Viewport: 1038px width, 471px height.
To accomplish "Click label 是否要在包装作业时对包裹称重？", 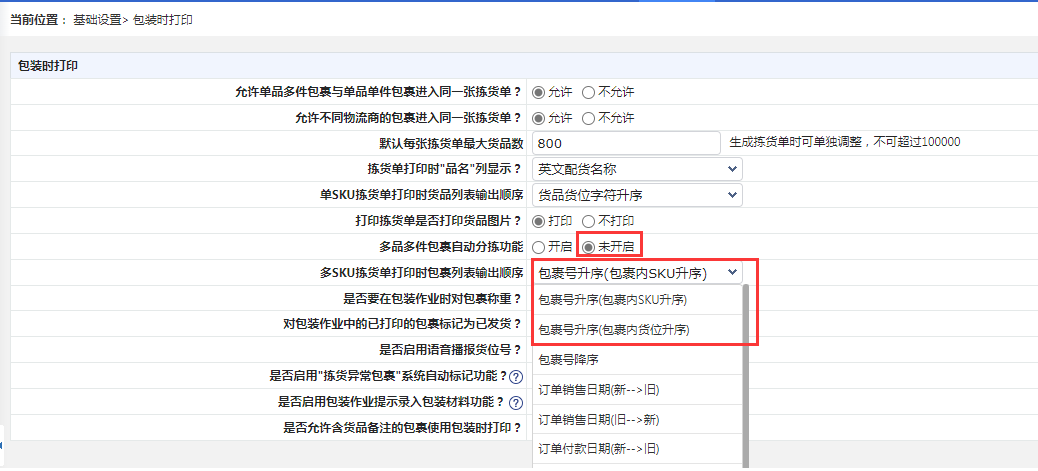I will (433, 298).
